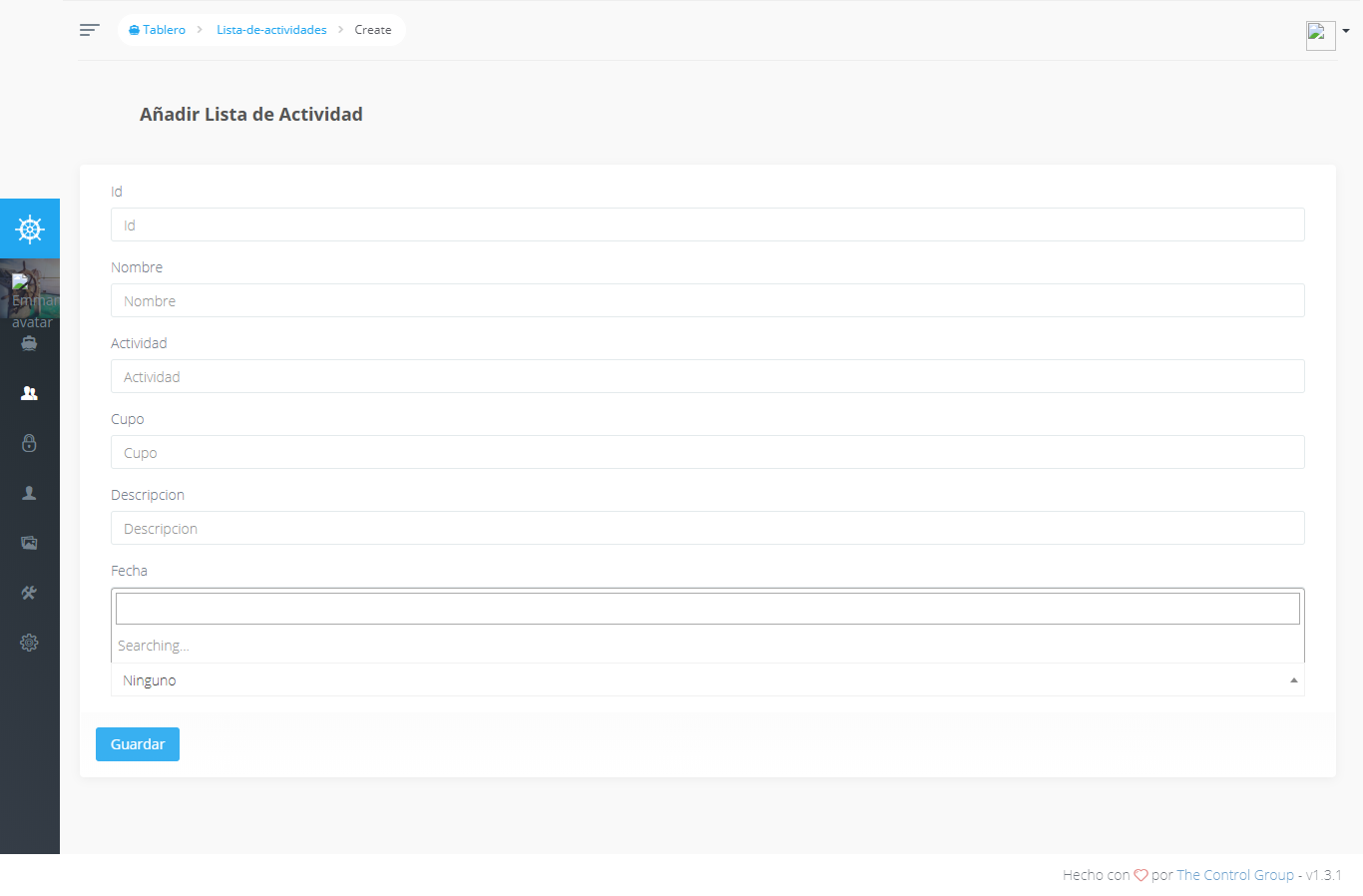Open the people group icon in sidebar
This screenshot has height=896, width=1363.
(x=29, y=393)
